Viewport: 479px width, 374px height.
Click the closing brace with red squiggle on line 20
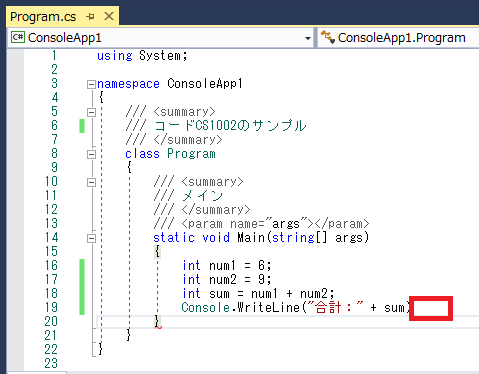pyautogui.click(x=158, y=322)
